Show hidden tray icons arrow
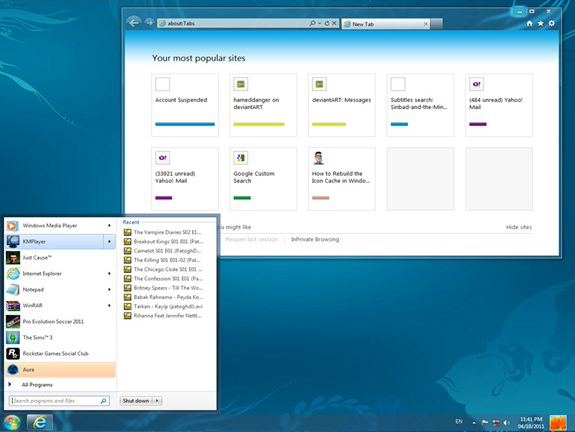The image size is (575, 432). point(474,423)
